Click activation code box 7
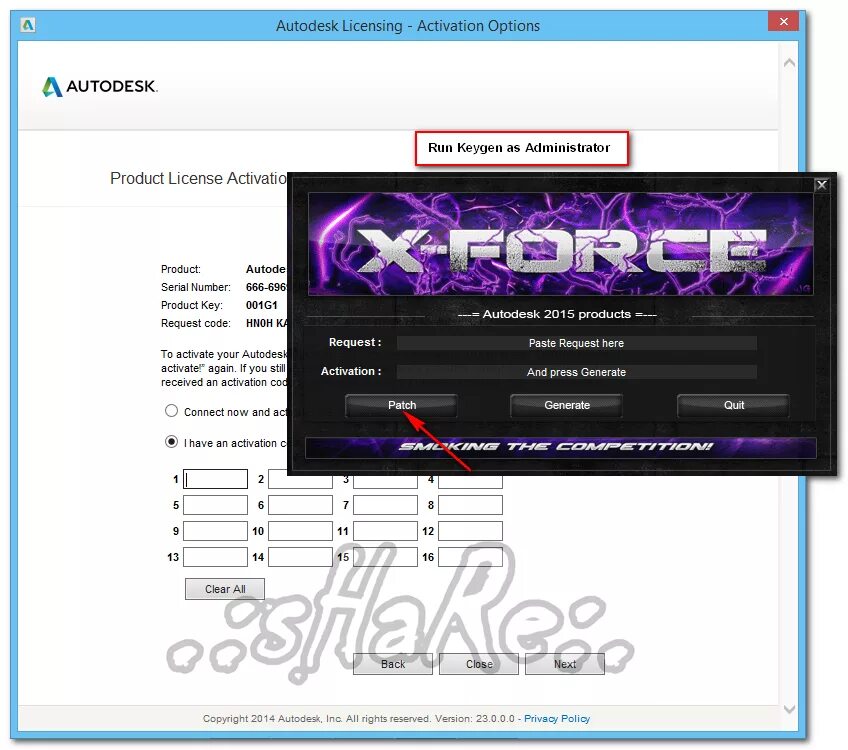The image size is (848, 750). [x=385, y=505]
